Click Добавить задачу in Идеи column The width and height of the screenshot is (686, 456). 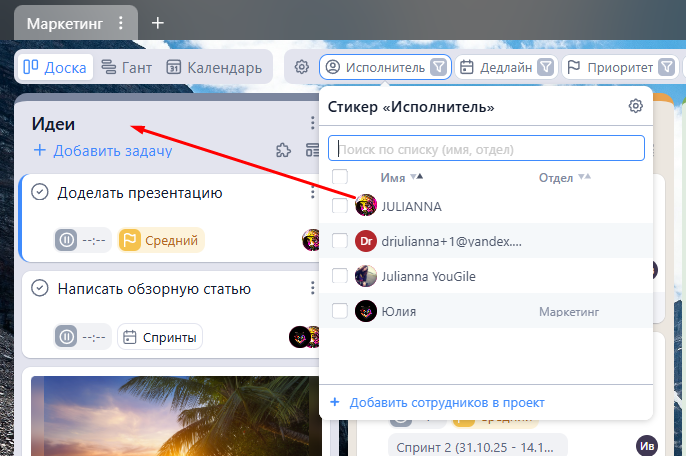click(x=103, y=151)
